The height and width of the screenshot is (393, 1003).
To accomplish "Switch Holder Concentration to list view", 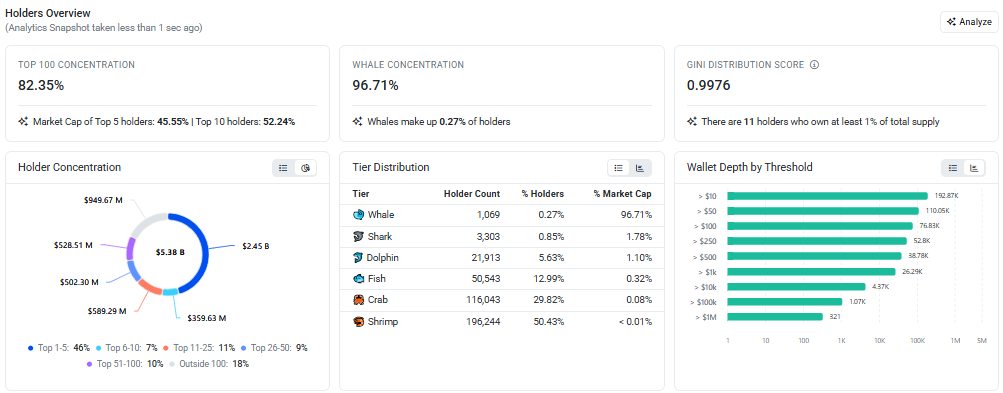I will click(x=283, y=168).
